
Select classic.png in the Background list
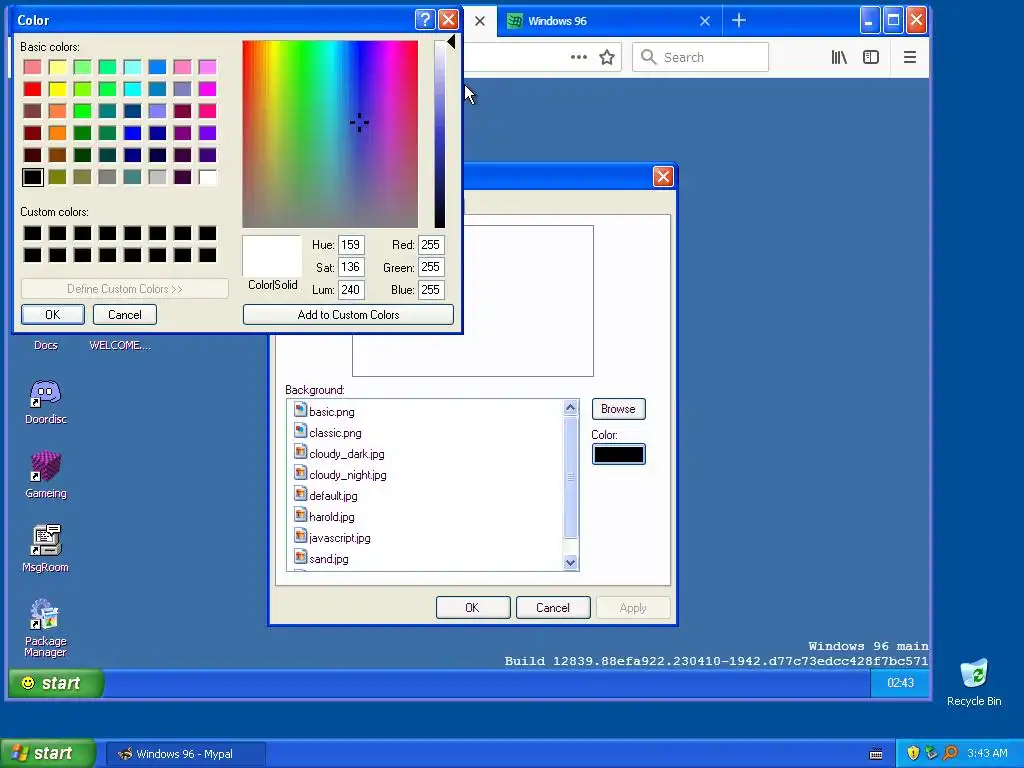(x=335, y=433)
